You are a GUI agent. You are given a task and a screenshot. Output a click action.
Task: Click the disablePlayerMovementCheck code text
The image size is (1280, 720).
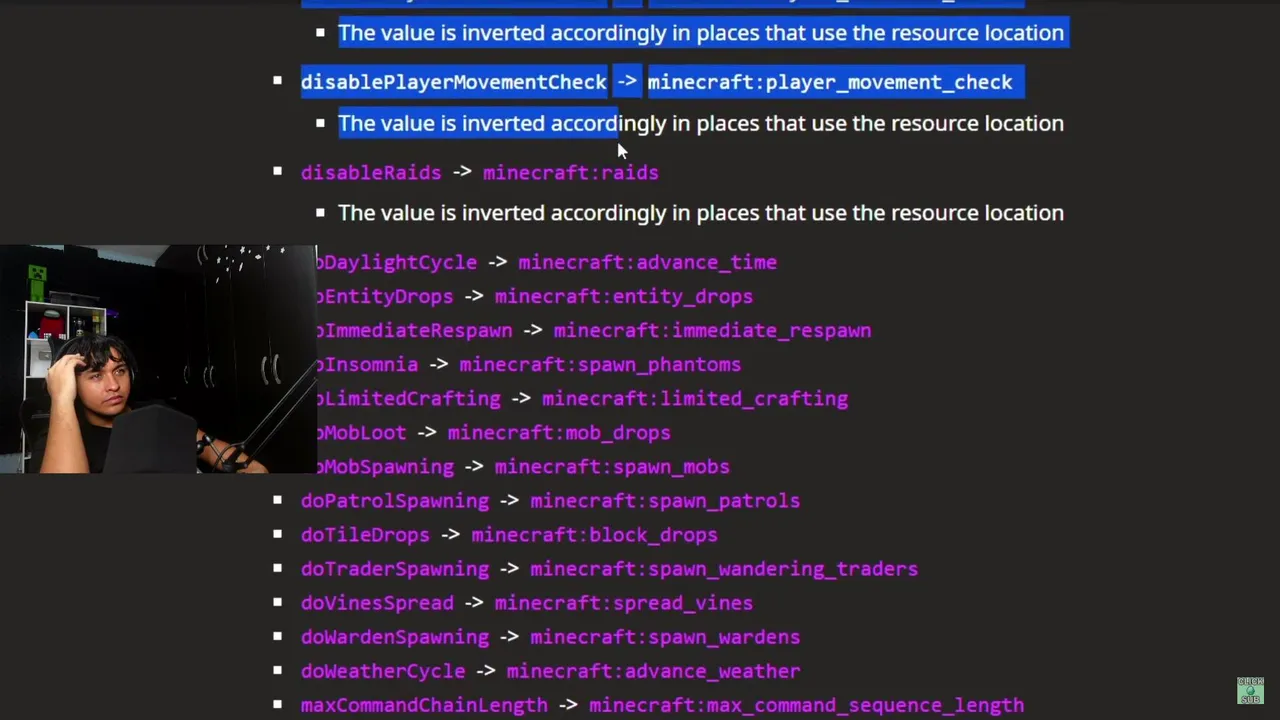[454, 82]
